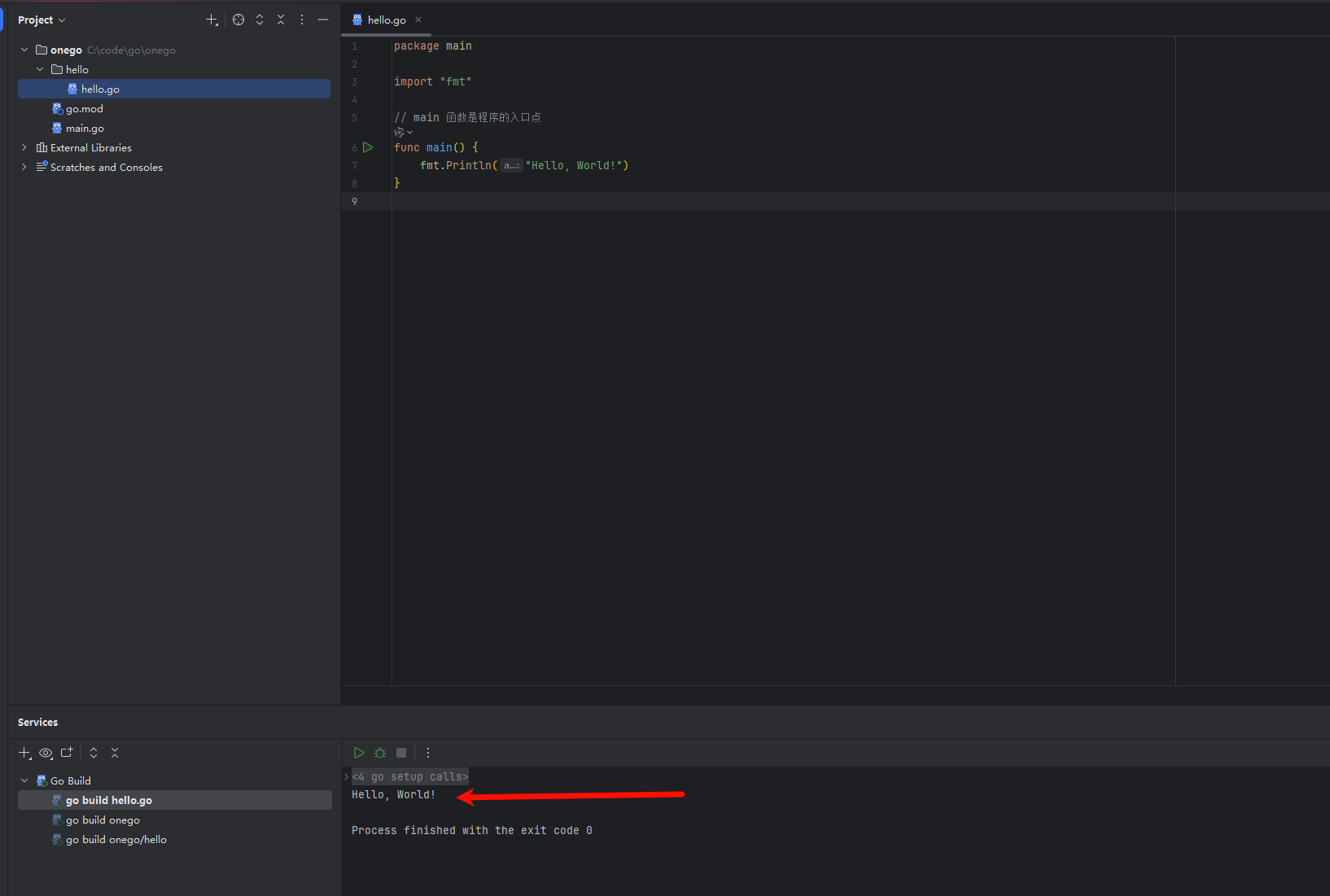Open more run actions three-dot menu
This screenshot has width=1330, height=896.
point(428,753)
